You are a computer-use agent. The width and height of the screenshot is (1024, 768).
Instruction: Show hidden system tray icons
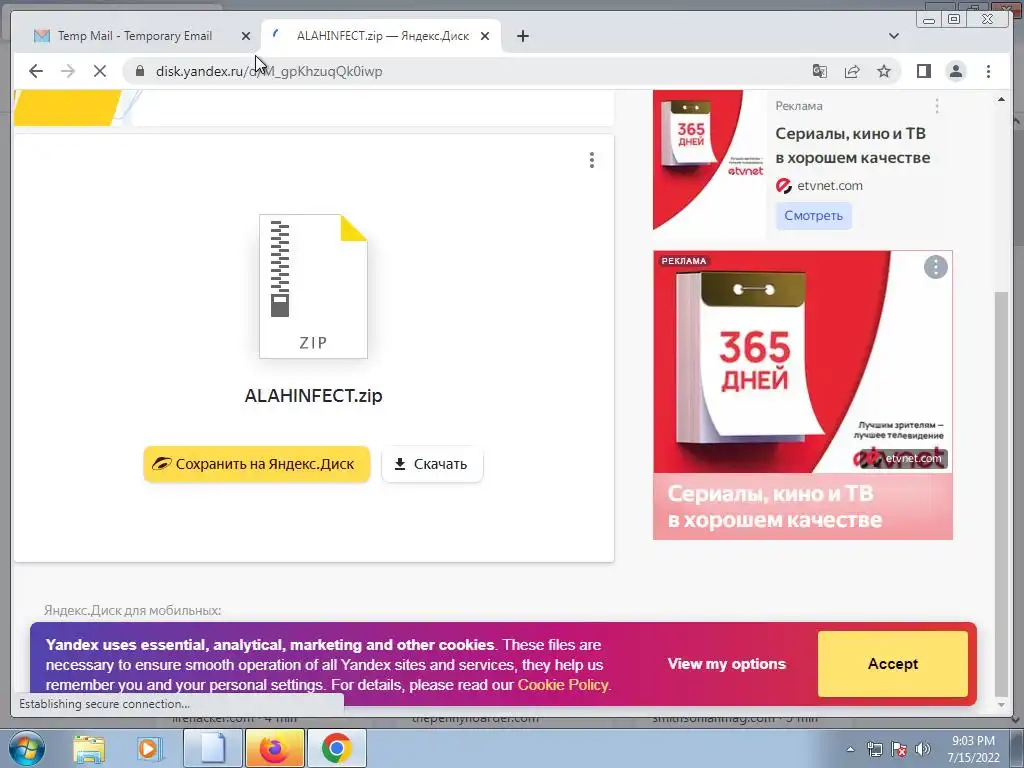point(850,750)
